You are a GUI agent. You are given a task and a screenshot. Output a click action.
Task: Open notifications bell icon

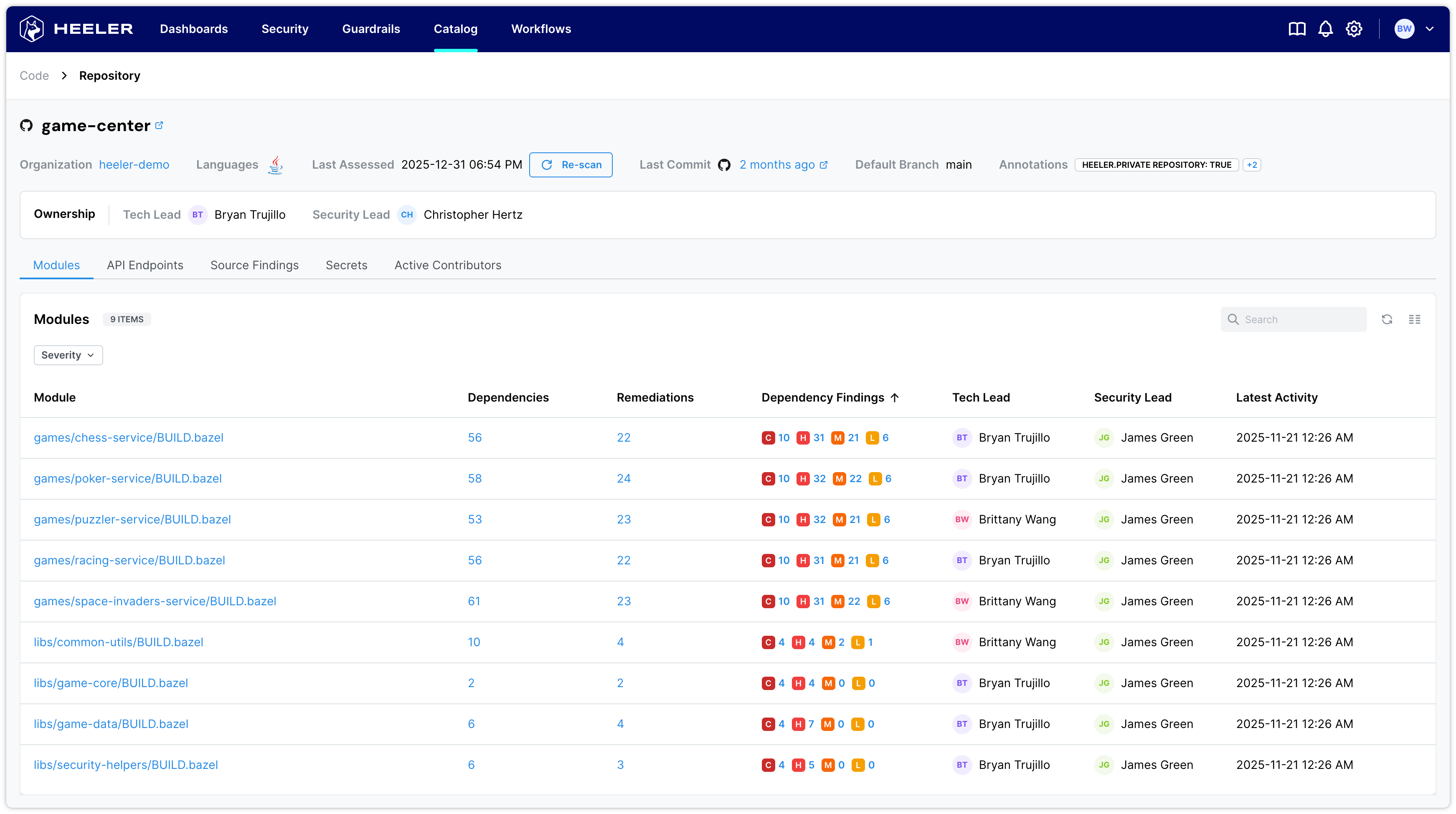(1325, 29)
